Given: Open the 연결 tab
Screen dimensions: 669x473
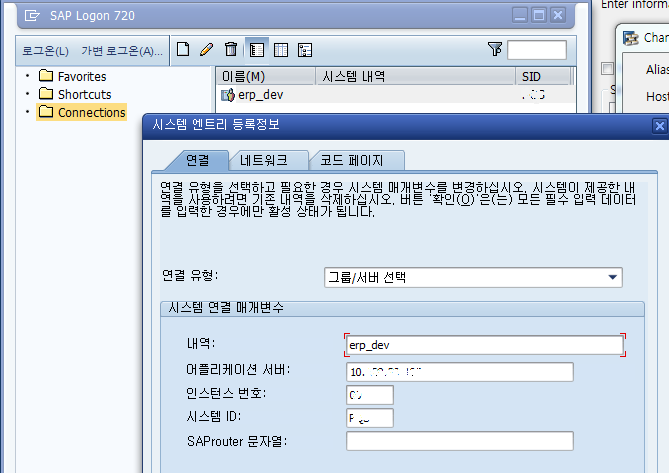Looking at the screenshot, I should click(x=198, y=160).
